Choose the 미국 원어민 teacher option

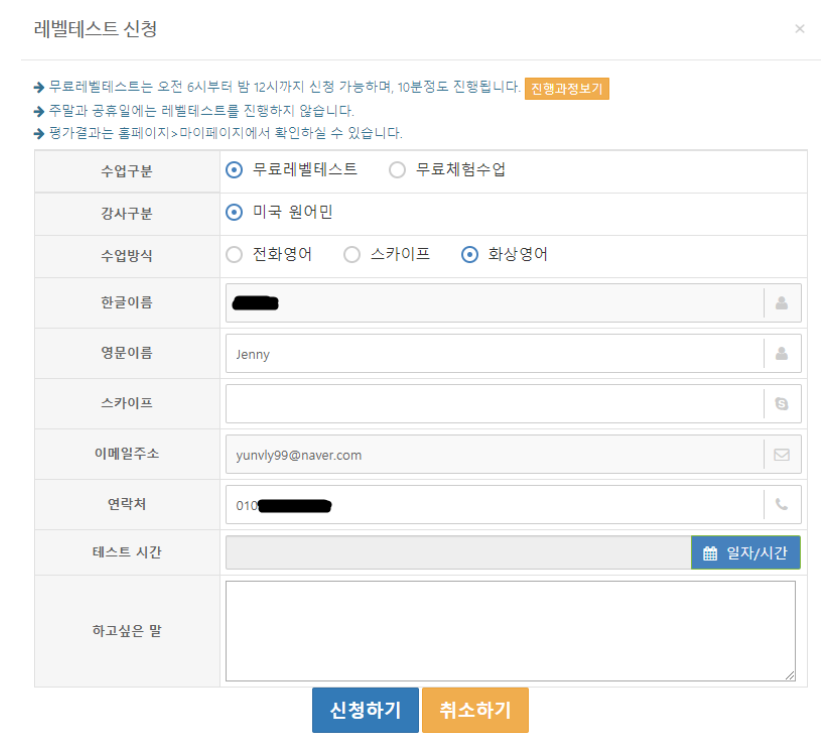(234, 213)
